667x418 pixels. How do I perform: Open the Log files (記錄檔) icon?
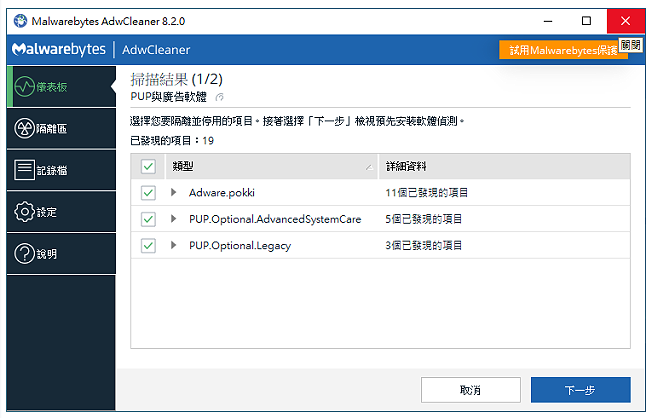24,170
